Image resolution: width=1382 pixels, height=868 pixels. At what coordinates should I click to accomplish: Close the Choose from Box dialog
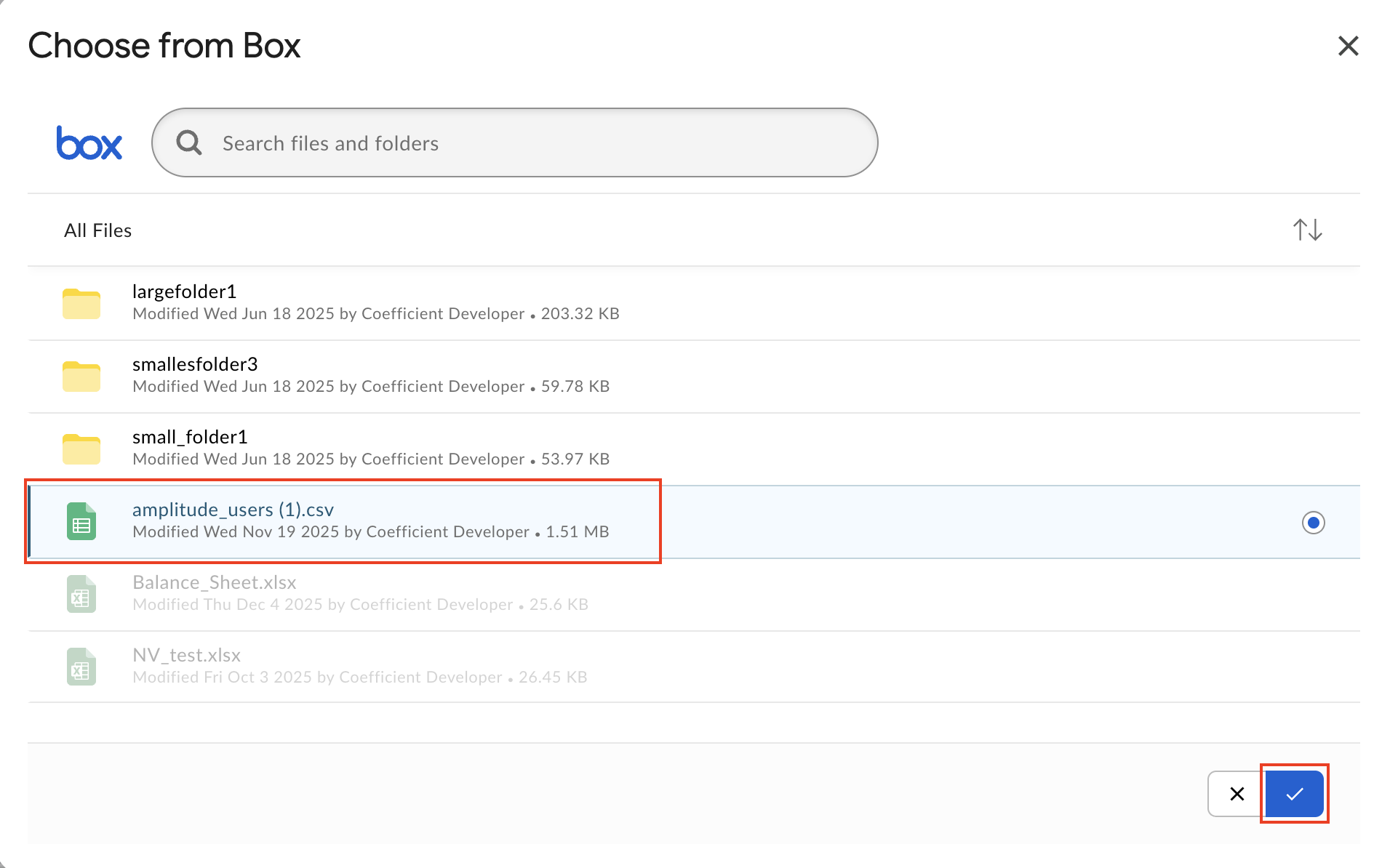point(1348,46)
